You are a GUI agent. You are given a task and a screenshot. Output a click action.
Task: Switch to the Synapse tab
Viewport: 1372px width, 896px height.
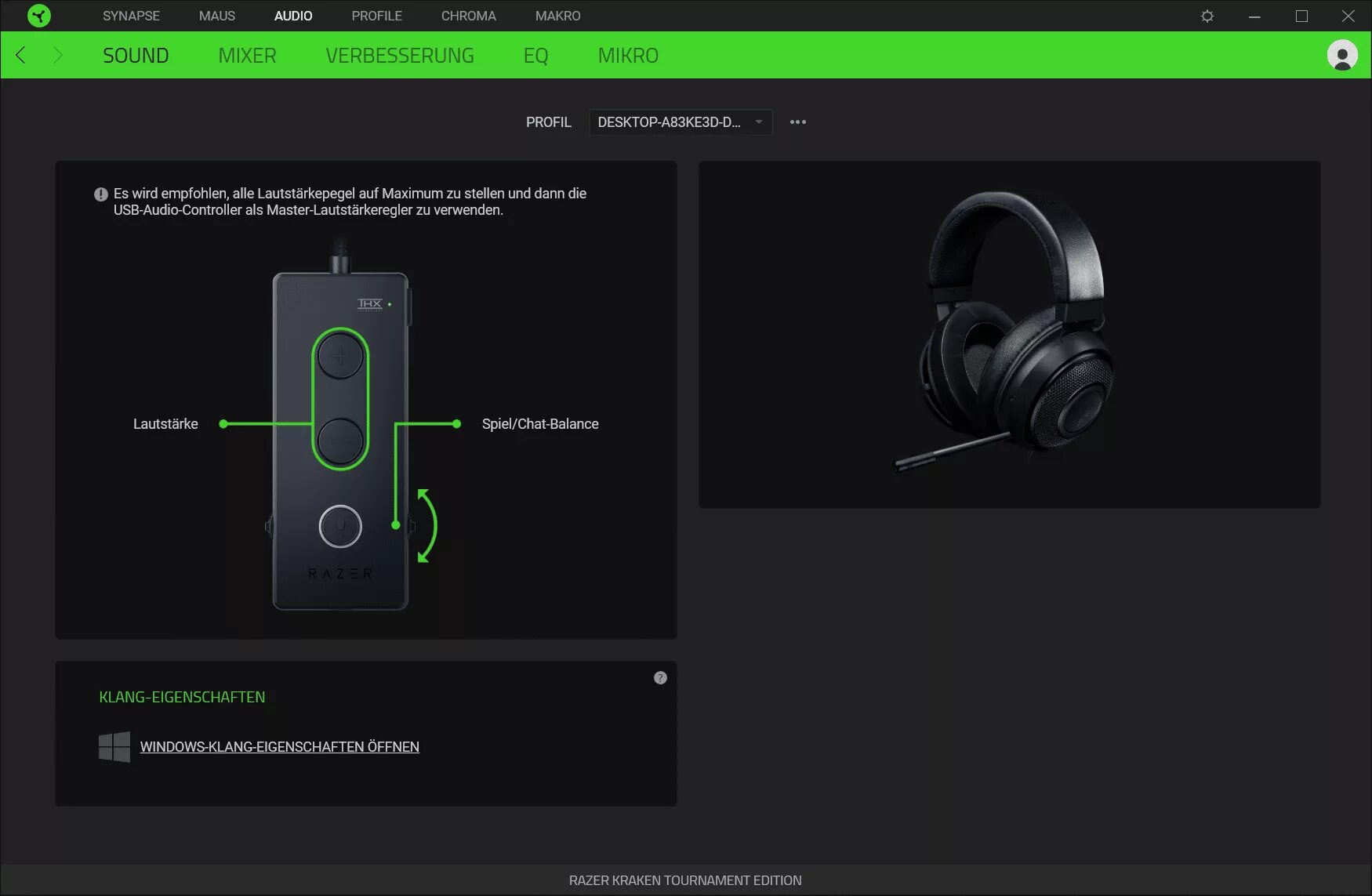pos(131,16)
